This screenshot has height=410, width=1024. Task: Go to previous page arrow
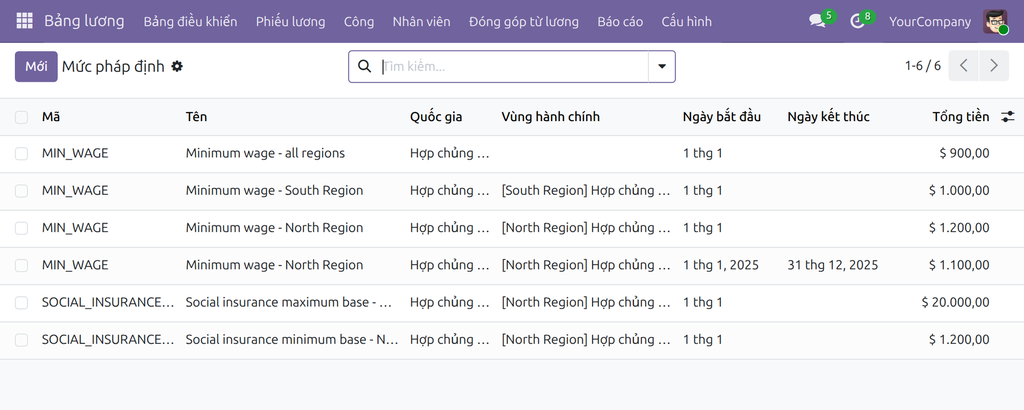963,66
